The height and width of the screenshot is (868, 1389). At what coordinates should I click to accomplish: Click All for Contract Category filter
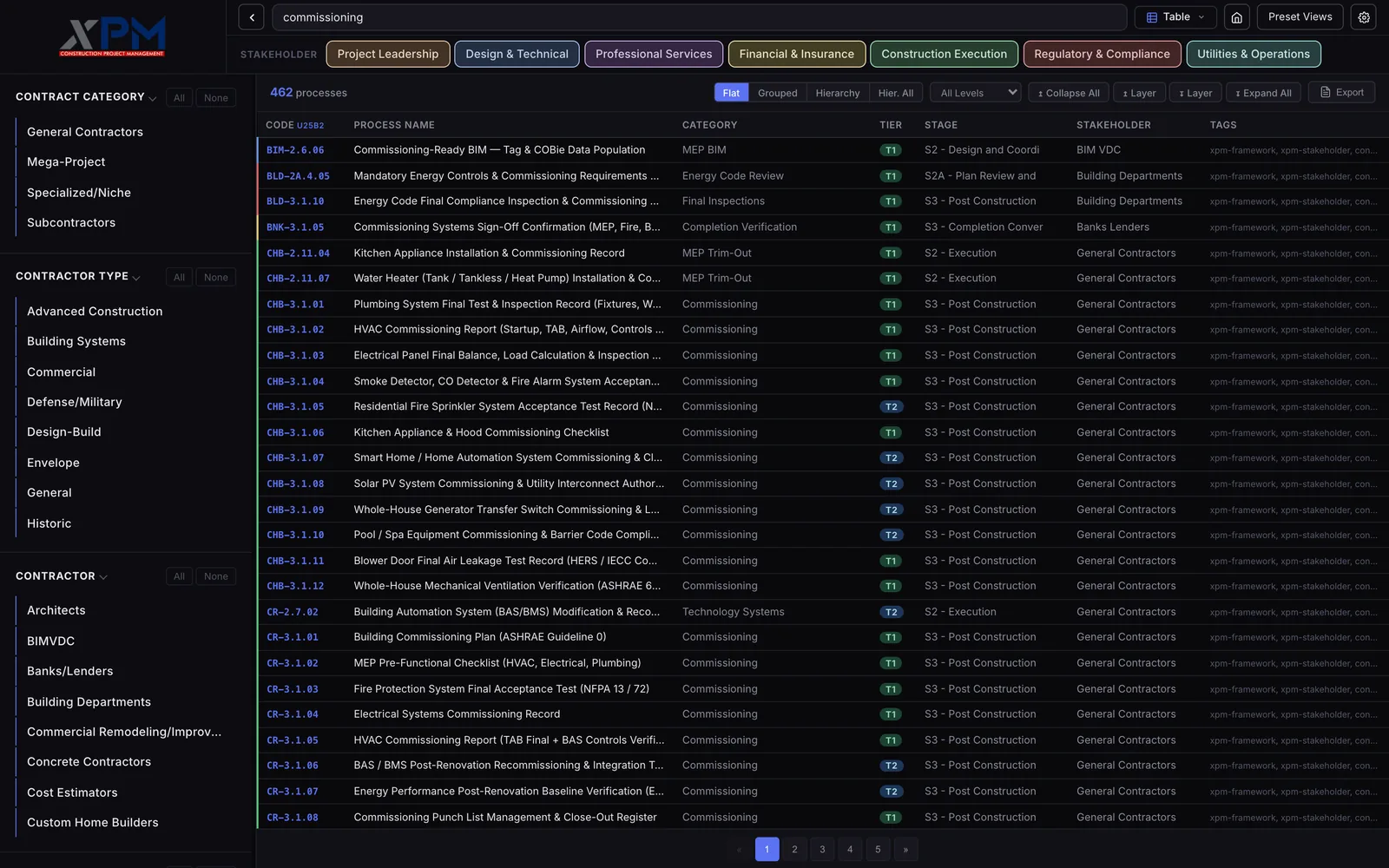click(x=179, y=98)
